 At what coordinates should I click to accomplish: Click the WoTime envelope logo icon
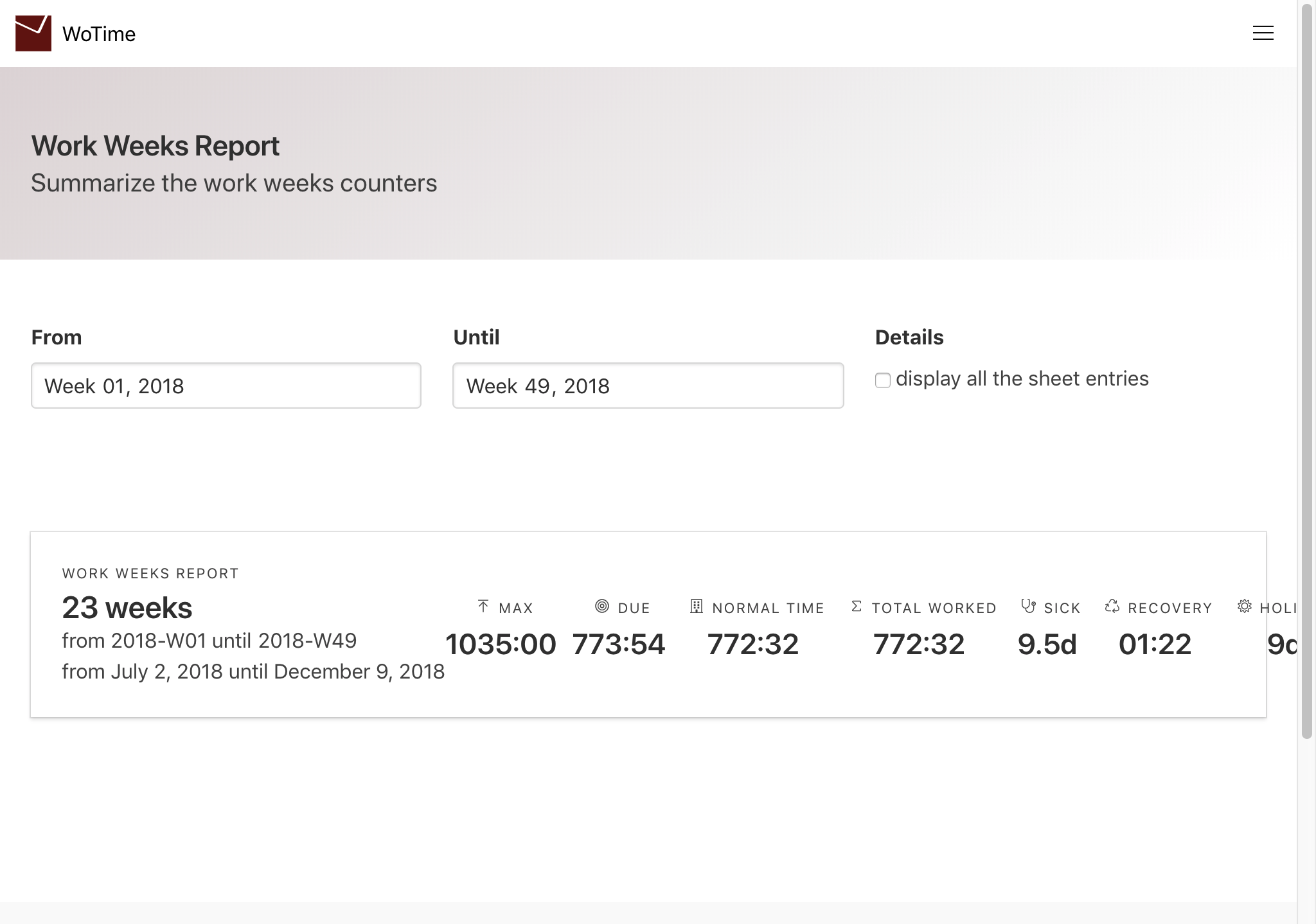pos(33,33)
